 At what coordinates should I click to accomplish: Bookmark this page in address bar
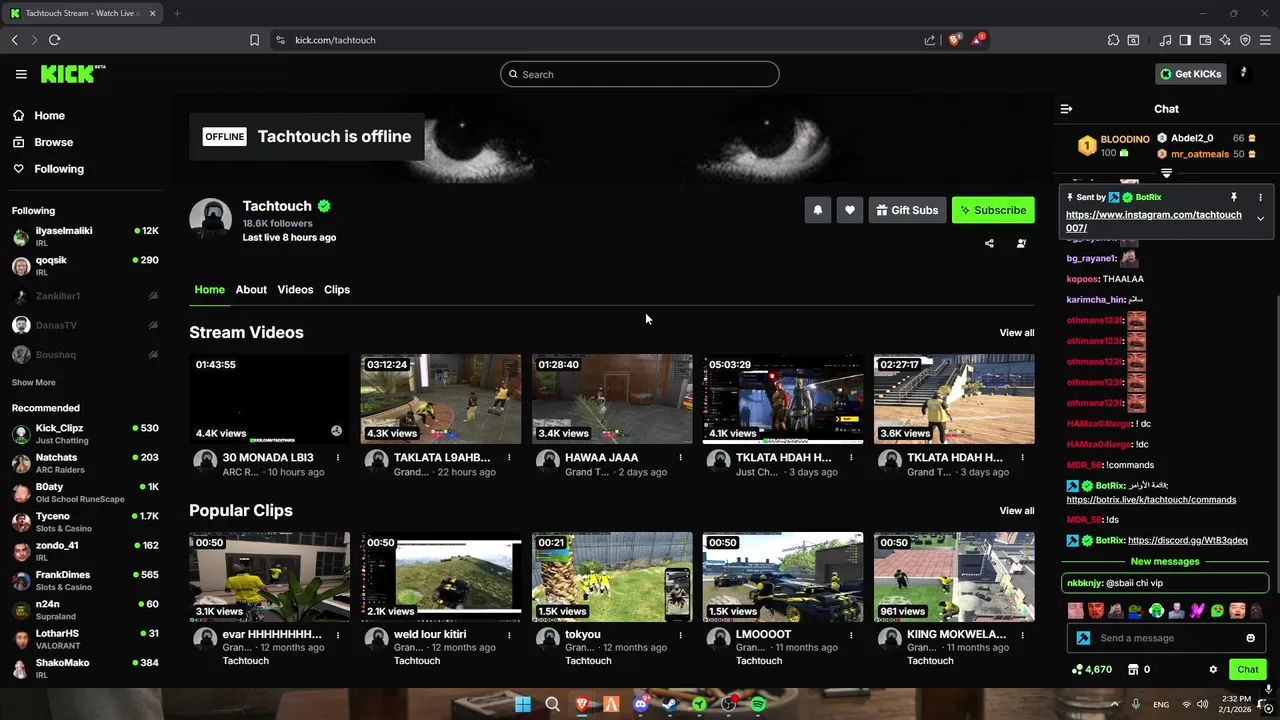click(254, 40)
